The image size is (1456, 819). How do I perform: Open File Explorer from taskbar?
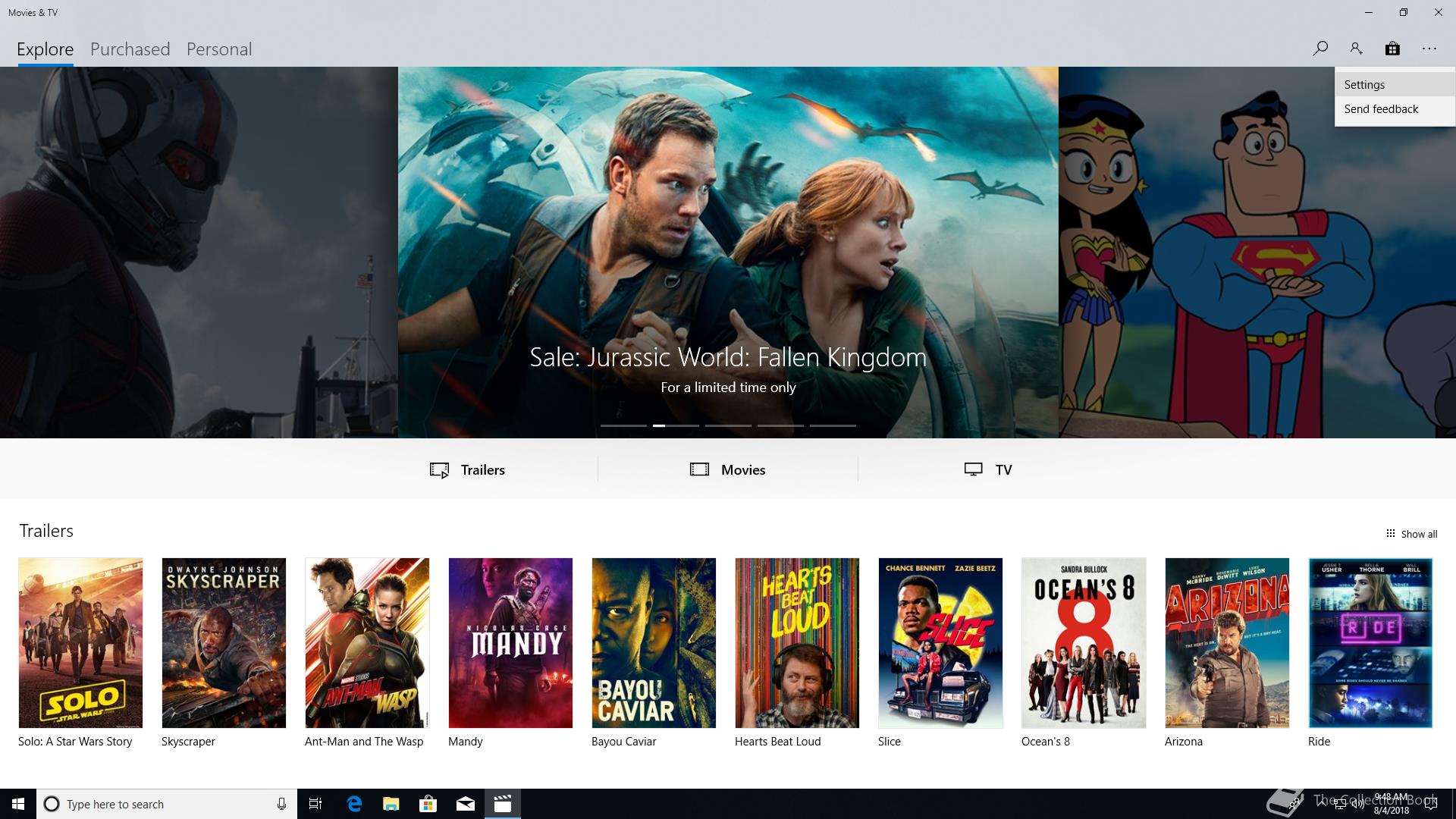point(391,804)
